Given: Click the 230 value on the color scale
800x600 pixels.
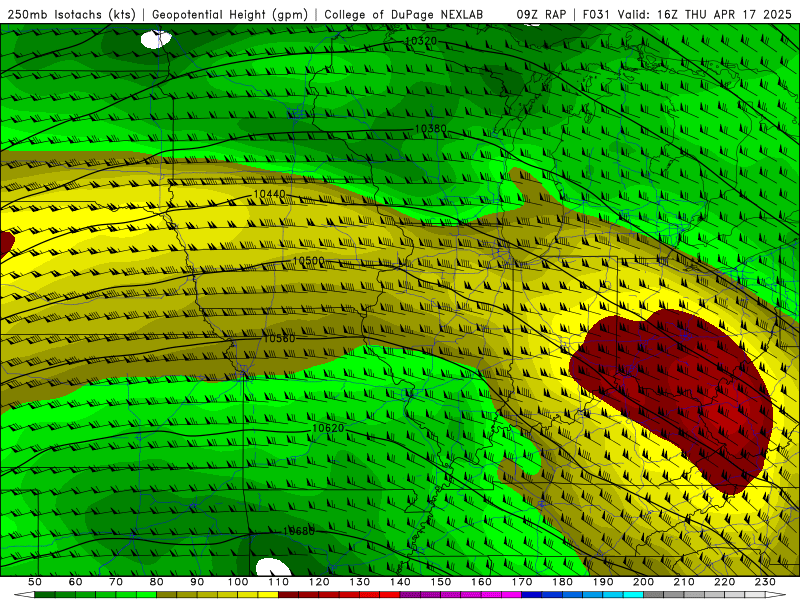Looking at the screenshot, I should 765,582.
